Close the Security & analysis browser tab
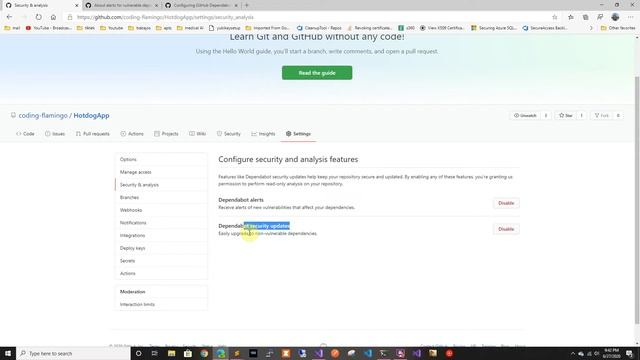The image size is (640, 360). [76, 5]
